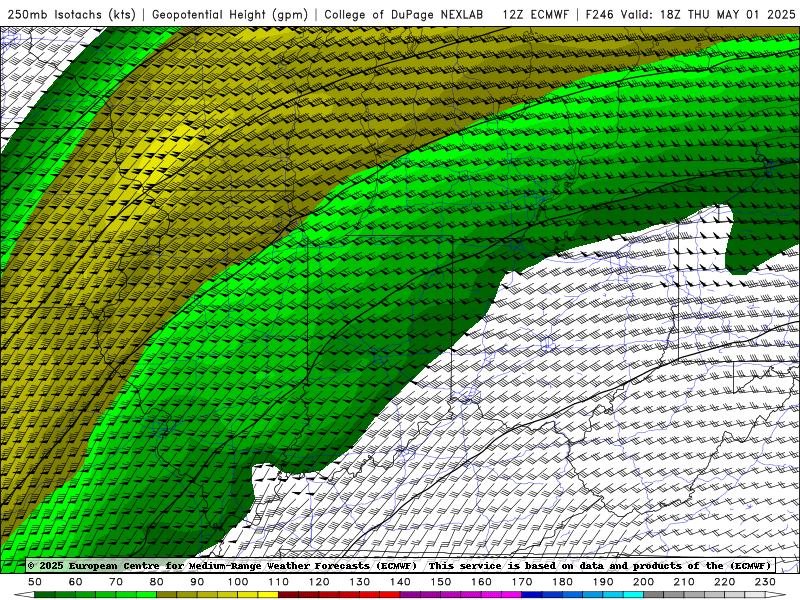Image resolution: width=800 pixels, height=600 pixels.
Task: Click the 210 value on the color scale
Action: 684,582
